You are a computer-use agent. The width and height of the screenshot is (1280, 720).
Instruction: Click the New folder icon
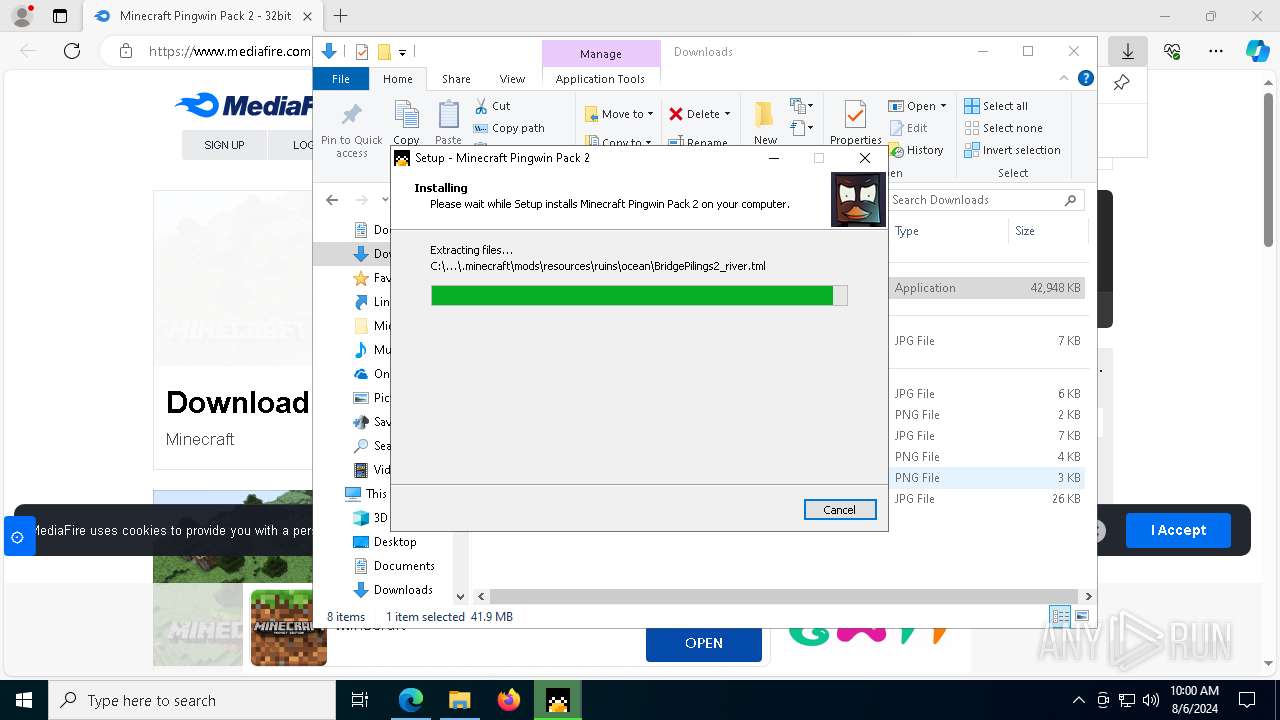tap(765, 116)
